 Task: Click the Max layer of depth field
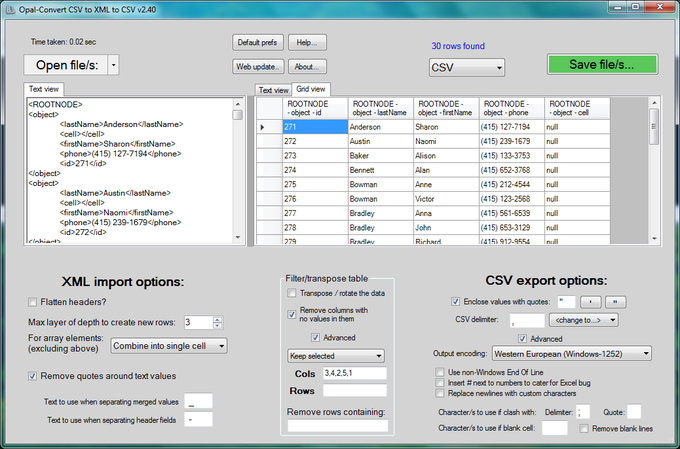click(x=198, y=322)
